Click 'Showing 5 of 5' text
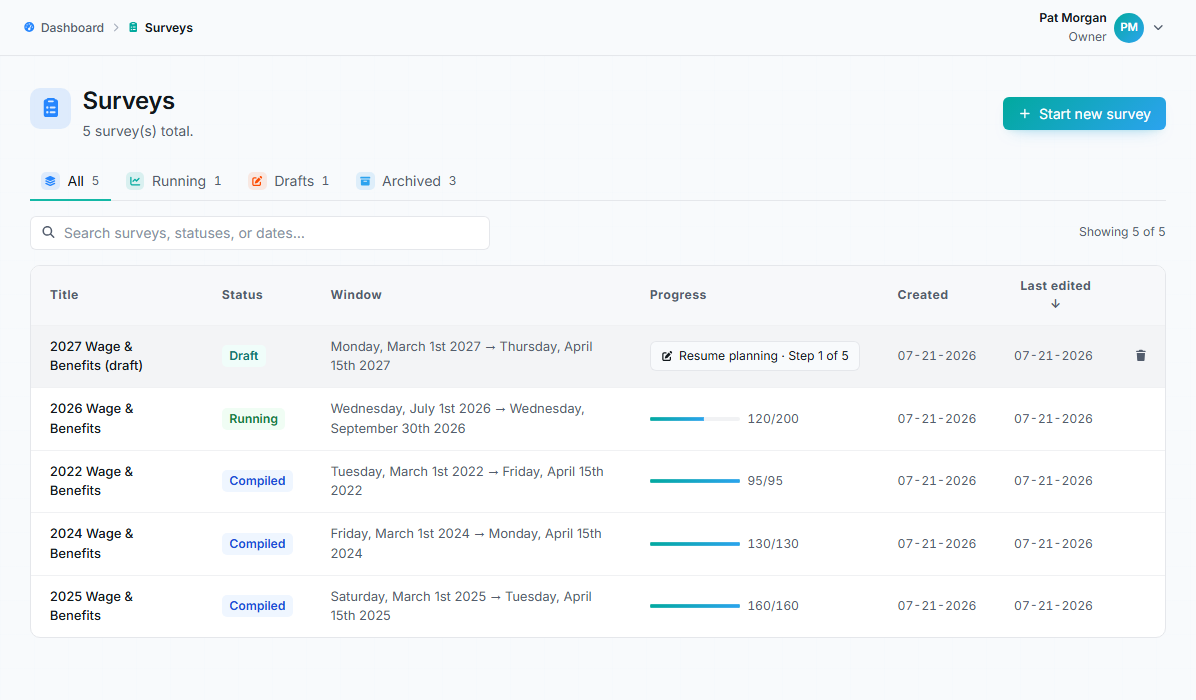The image size is (1196, 700). click(1122, 232)
